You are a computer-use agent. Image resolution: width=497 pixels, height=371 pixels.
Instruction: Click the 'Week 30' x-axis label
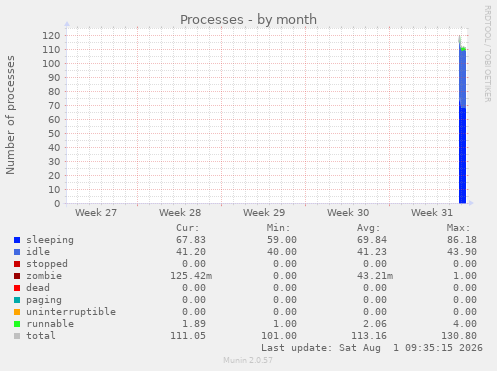point(348,213)
